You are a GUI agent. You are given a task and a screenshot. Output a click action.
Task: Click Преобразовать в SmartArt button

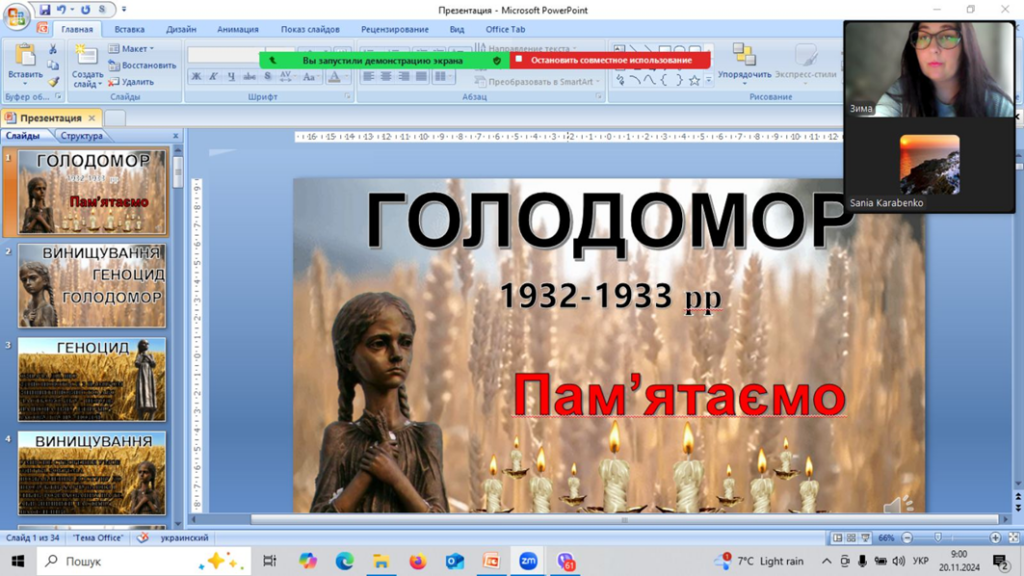coord(537,82)
